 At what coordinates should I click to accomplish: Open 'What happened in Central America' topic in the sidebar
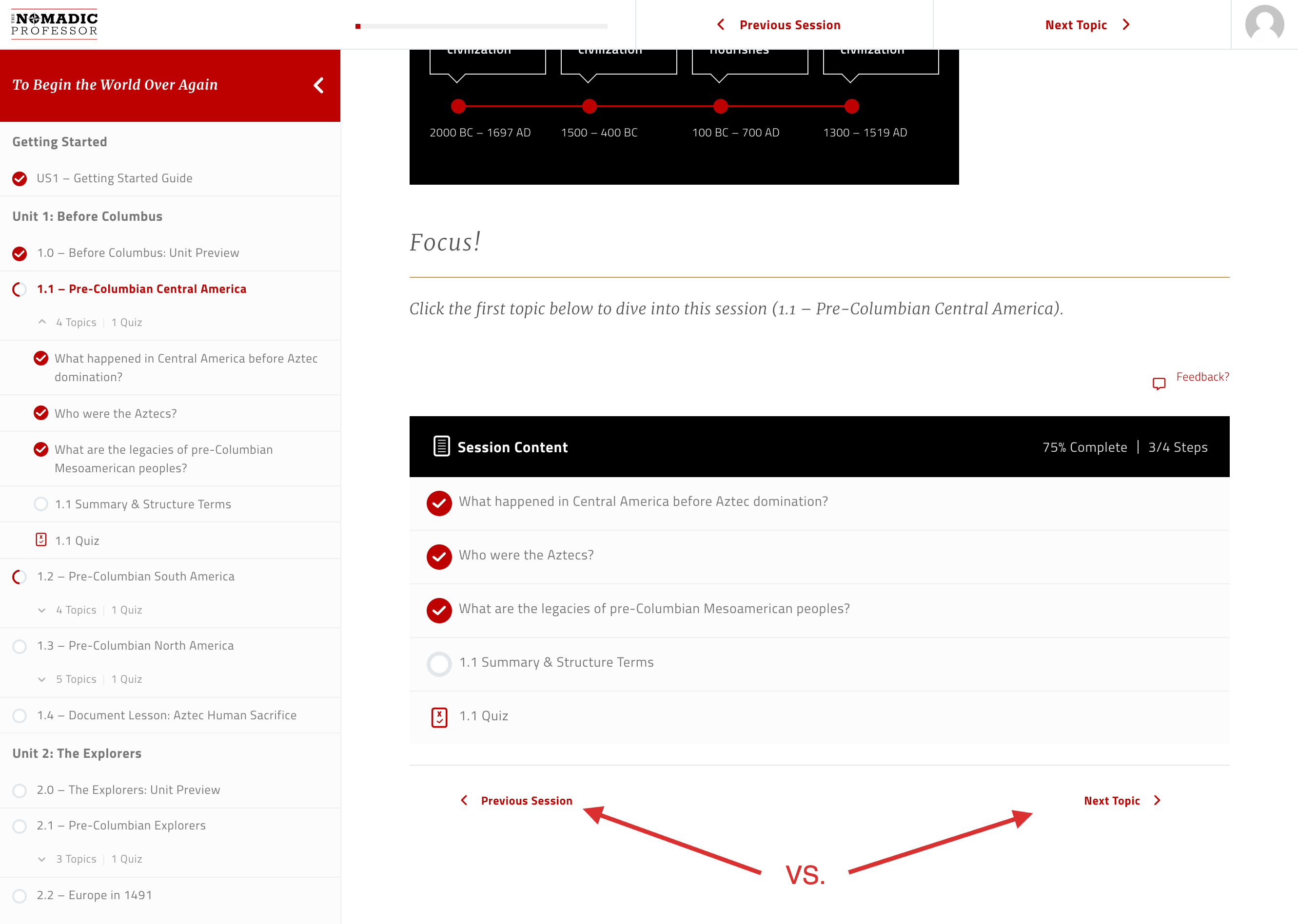click(186, 367)
